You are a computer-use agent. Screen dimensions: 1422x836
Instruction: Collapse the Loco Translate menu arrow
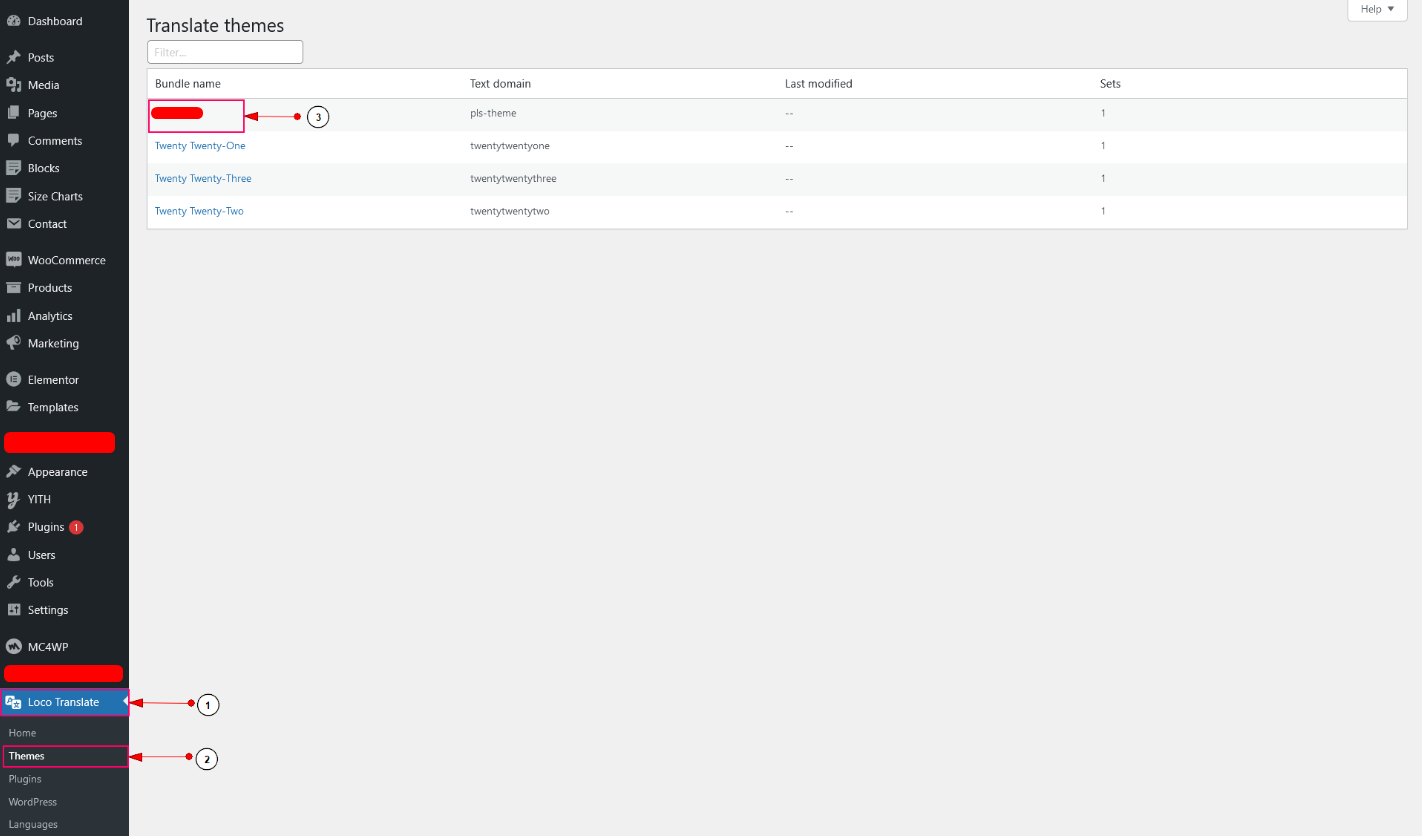125,702
